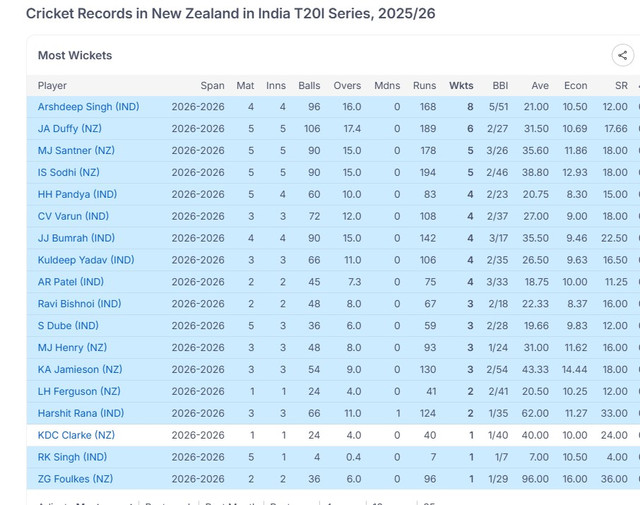The height and width of the screenshot is (505, 640).
Task: Open Harshit Rana (IND) player link
Action: point(80,414)
